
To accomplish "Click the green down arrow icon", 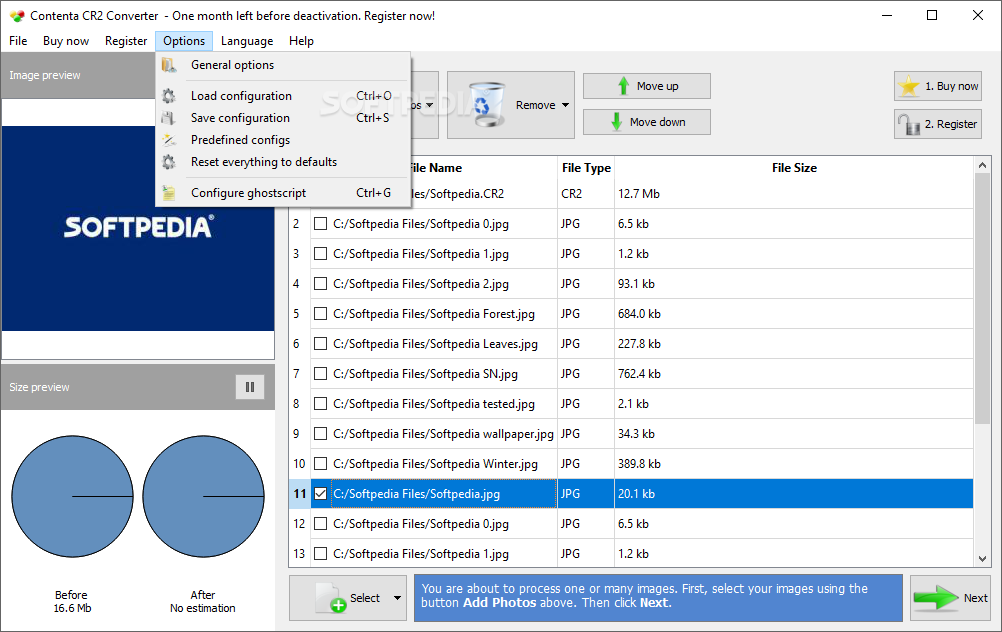I will point(617,121).
